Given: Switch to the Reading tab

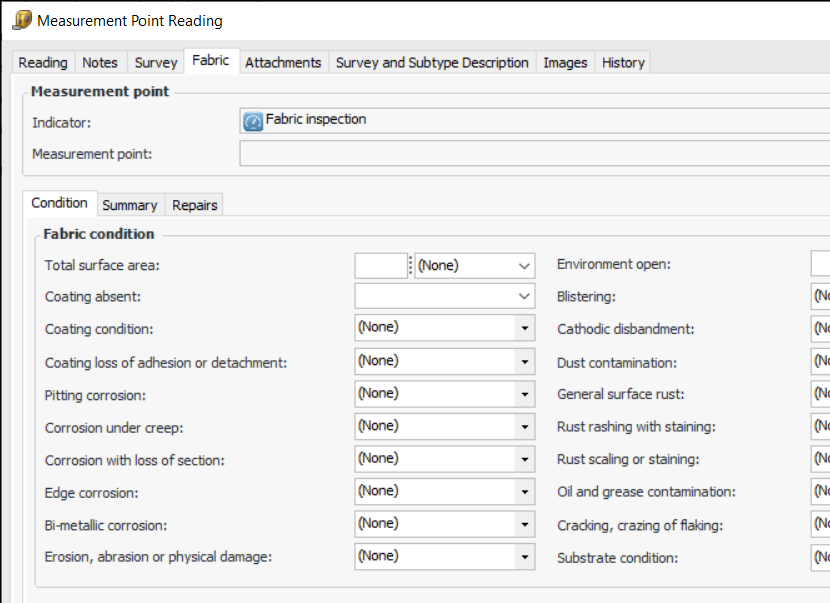Looking at the screenshot, I should (x=43, y=62).
